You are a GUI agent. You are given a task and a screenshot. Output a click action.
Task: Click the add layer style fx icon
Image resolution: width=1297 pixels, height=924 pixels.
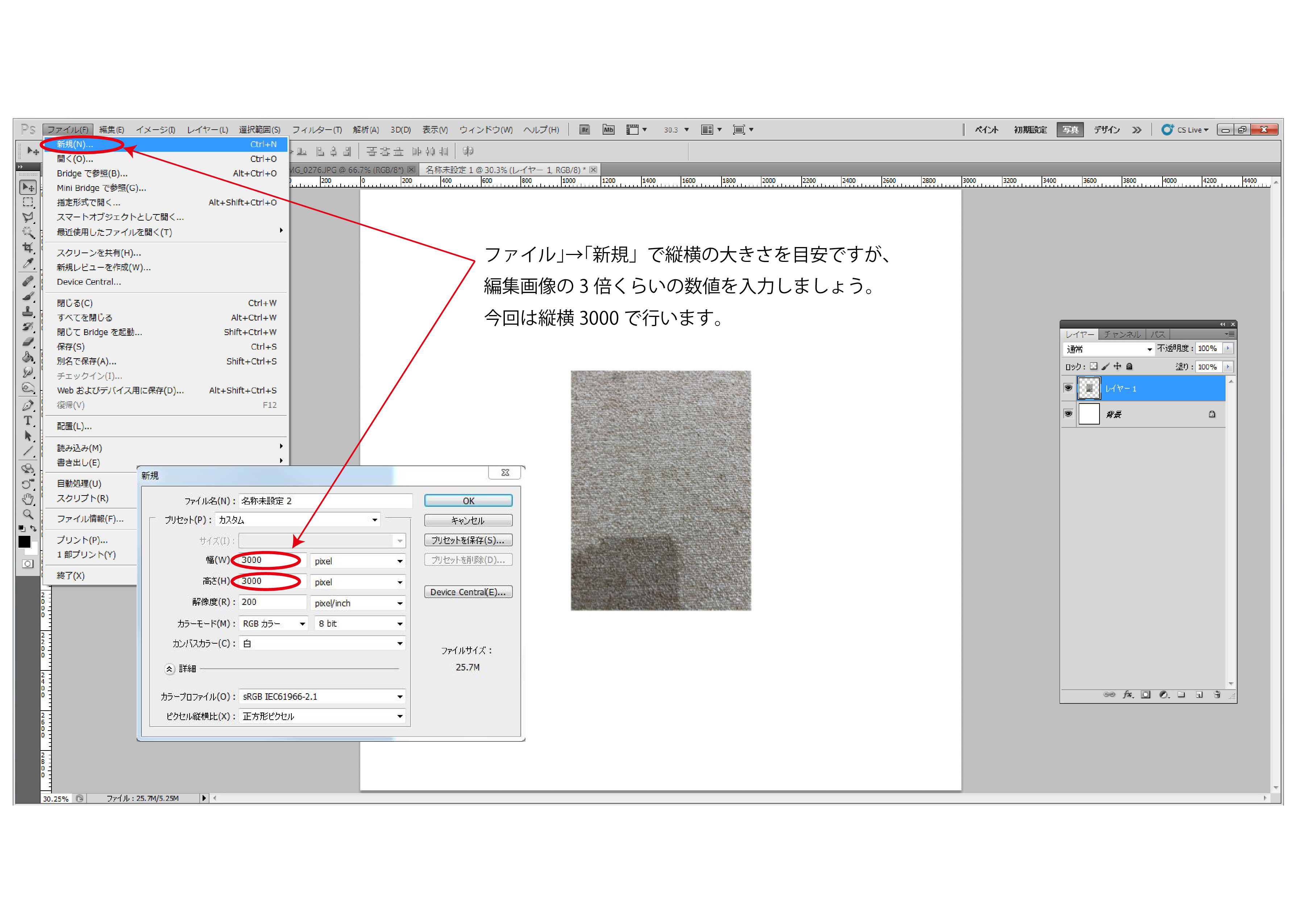click(1127, 695)
